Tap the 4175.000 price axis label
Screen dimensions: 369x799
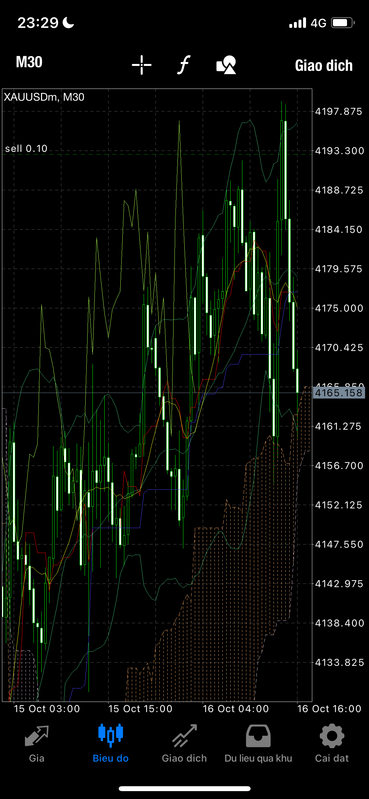click(338, 308)
